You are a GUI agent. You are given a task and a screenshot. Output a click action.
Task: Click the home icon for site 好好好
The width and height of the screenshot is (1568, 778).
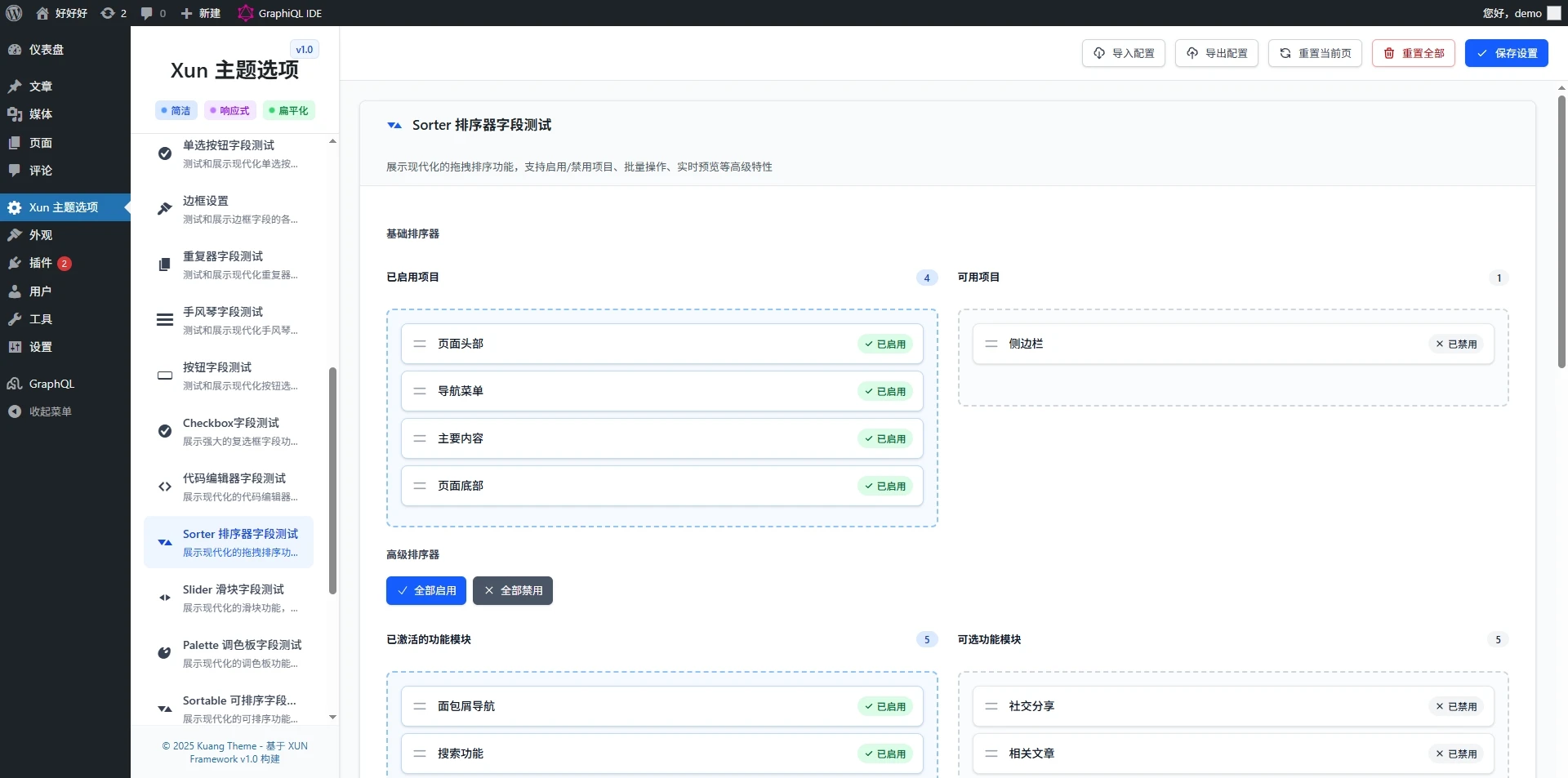point(42,13)
